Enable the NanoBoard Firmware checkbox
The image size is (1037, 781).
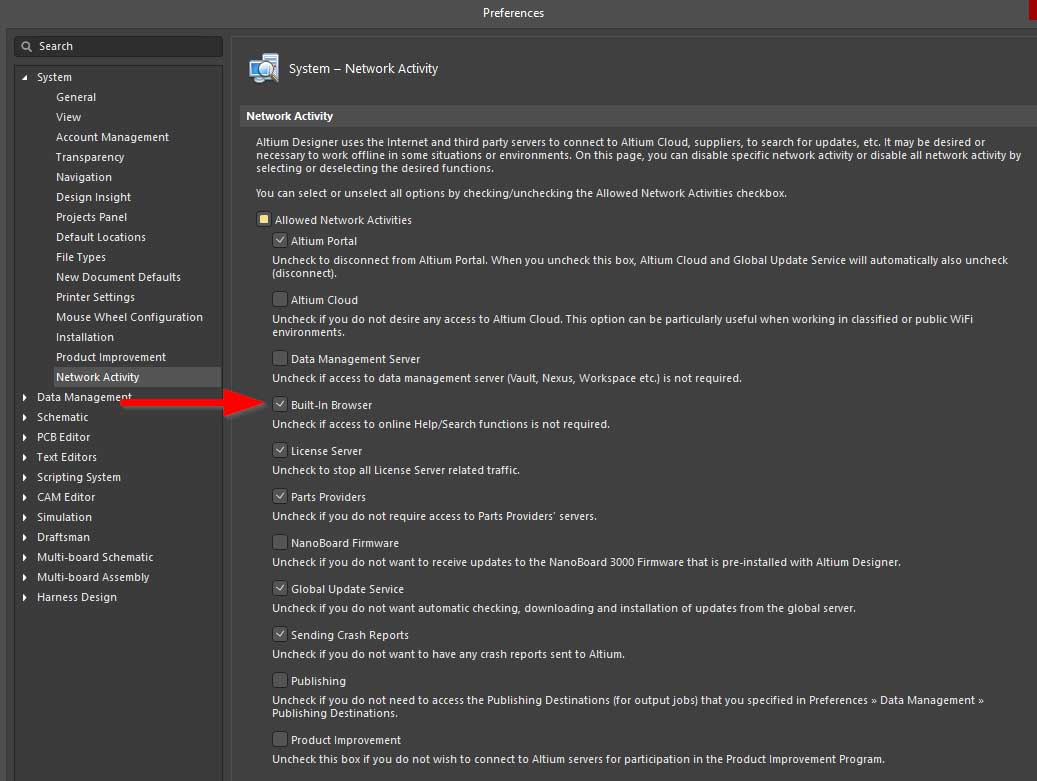(280, 543)
